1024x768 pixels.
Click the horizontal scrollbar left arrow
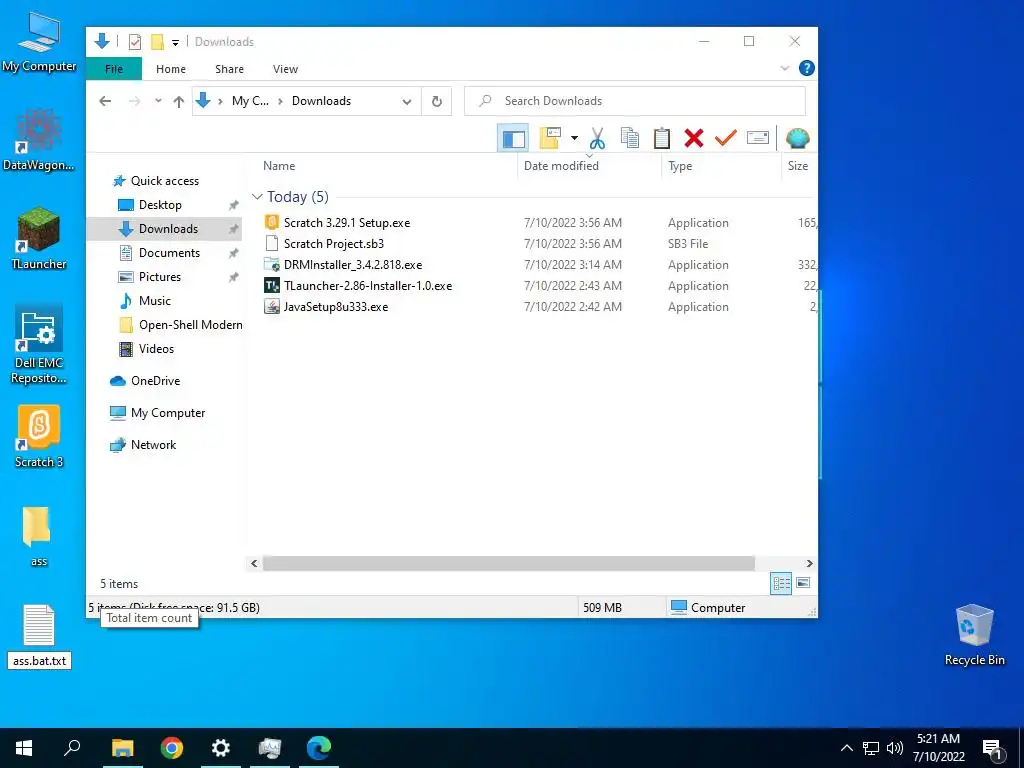coord(254,564)
